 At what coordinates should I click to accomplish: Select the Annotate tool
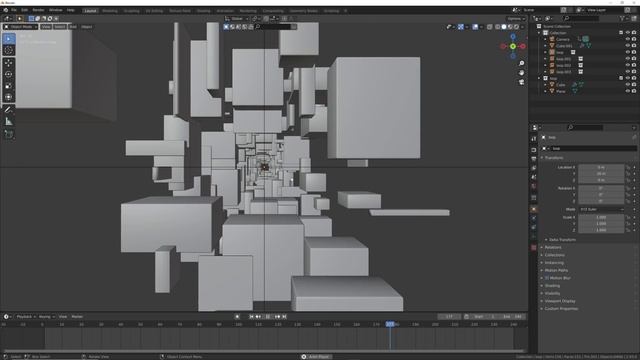(9, 110)
